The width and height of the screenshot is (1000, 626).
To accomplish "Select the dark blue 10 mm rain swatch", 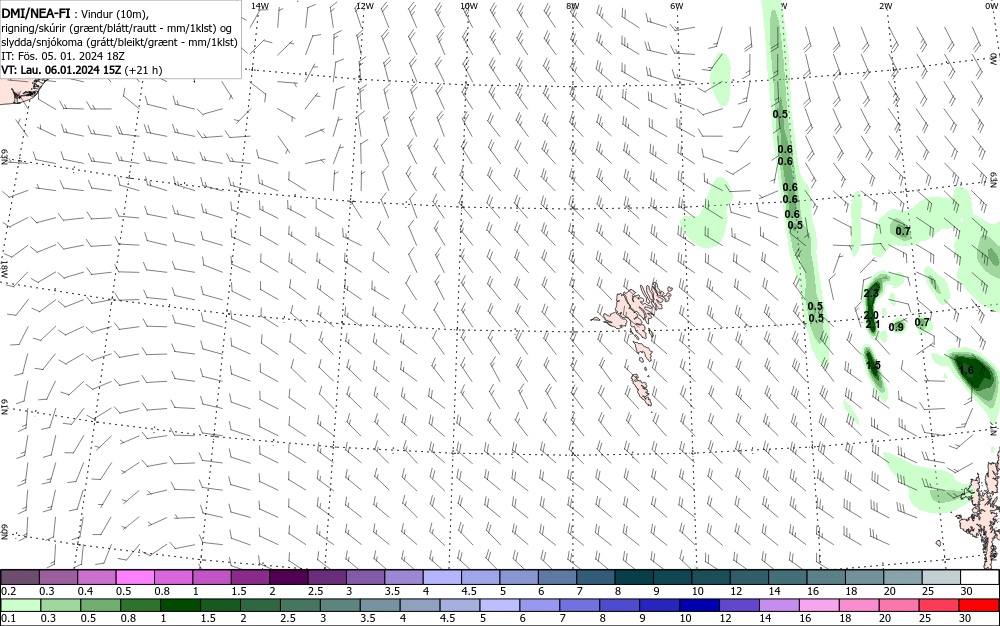I will pyautogui.click(x=700, y=605).
